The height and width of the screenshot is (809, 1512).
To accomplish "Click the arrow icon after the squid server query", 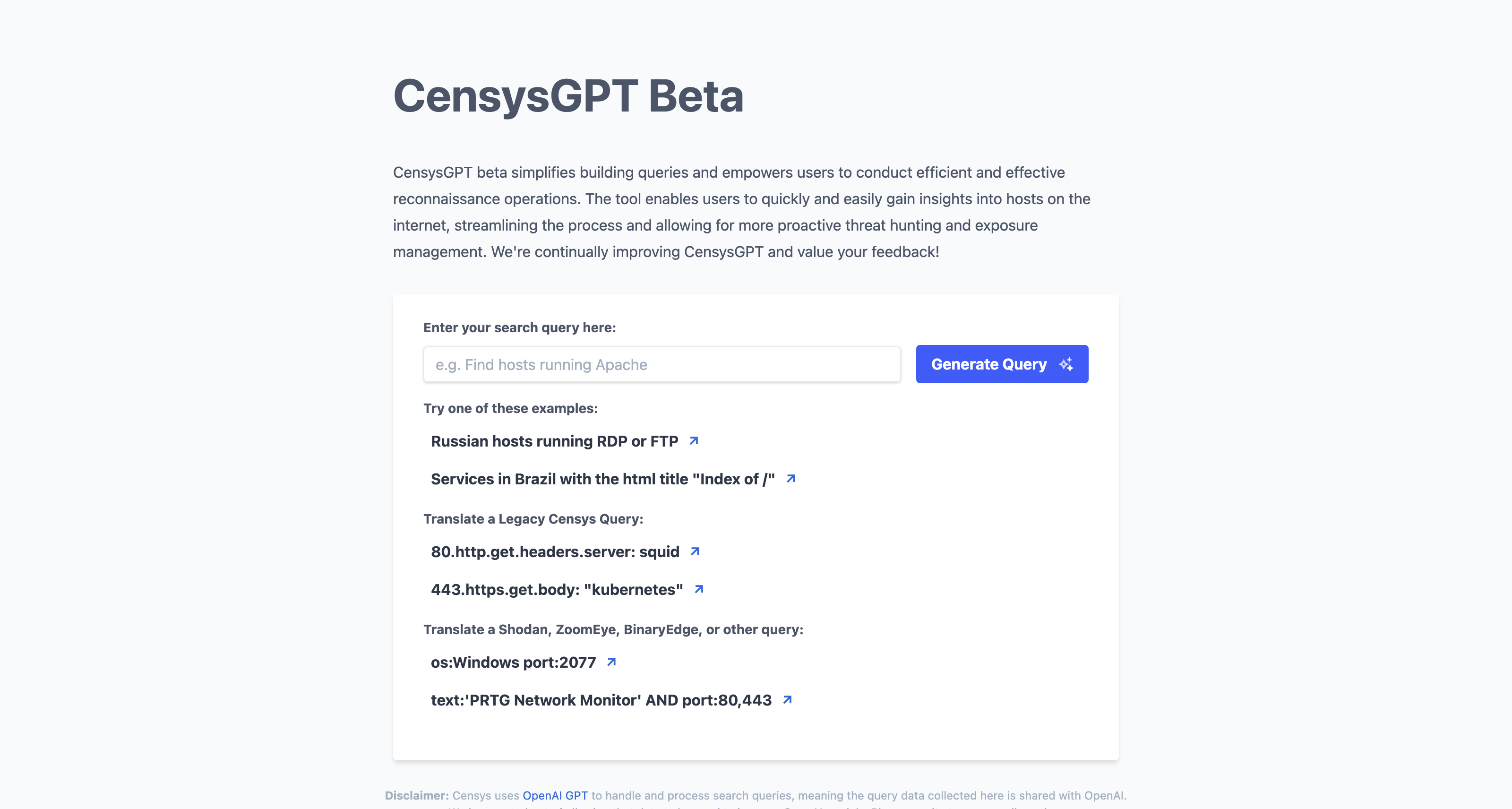I will [x=695, y=551].
